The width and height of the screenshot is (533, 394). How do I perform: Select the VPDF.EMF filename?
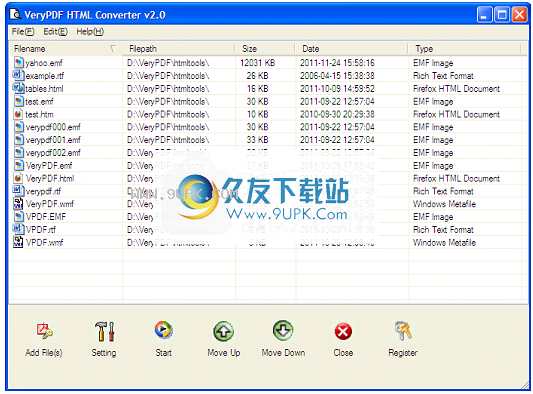pyautogui.click(x=46, y=217)
